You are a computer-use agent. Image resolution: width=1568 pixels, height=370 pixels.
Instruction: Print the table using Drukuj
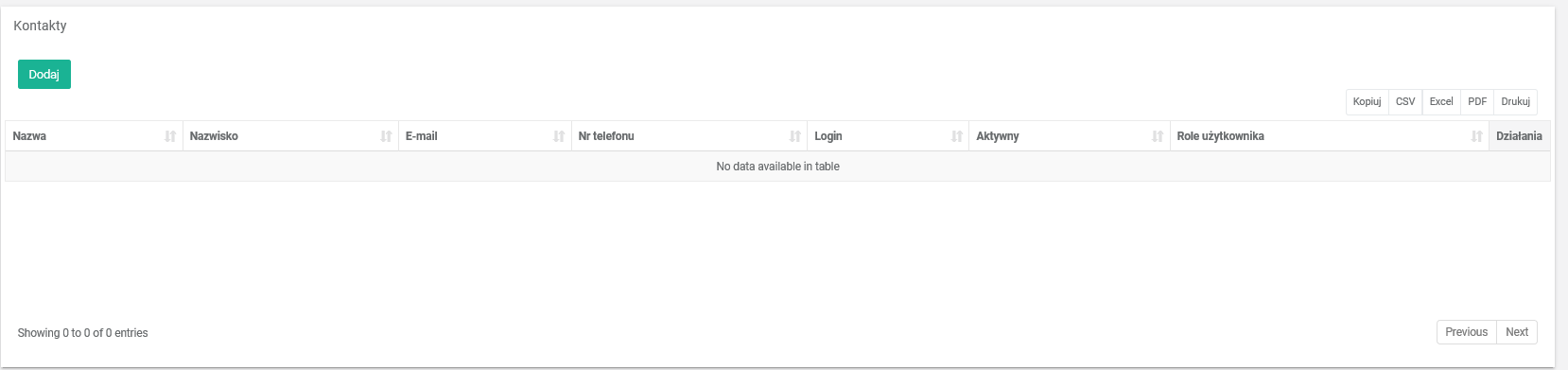[x=1516, y=101]
